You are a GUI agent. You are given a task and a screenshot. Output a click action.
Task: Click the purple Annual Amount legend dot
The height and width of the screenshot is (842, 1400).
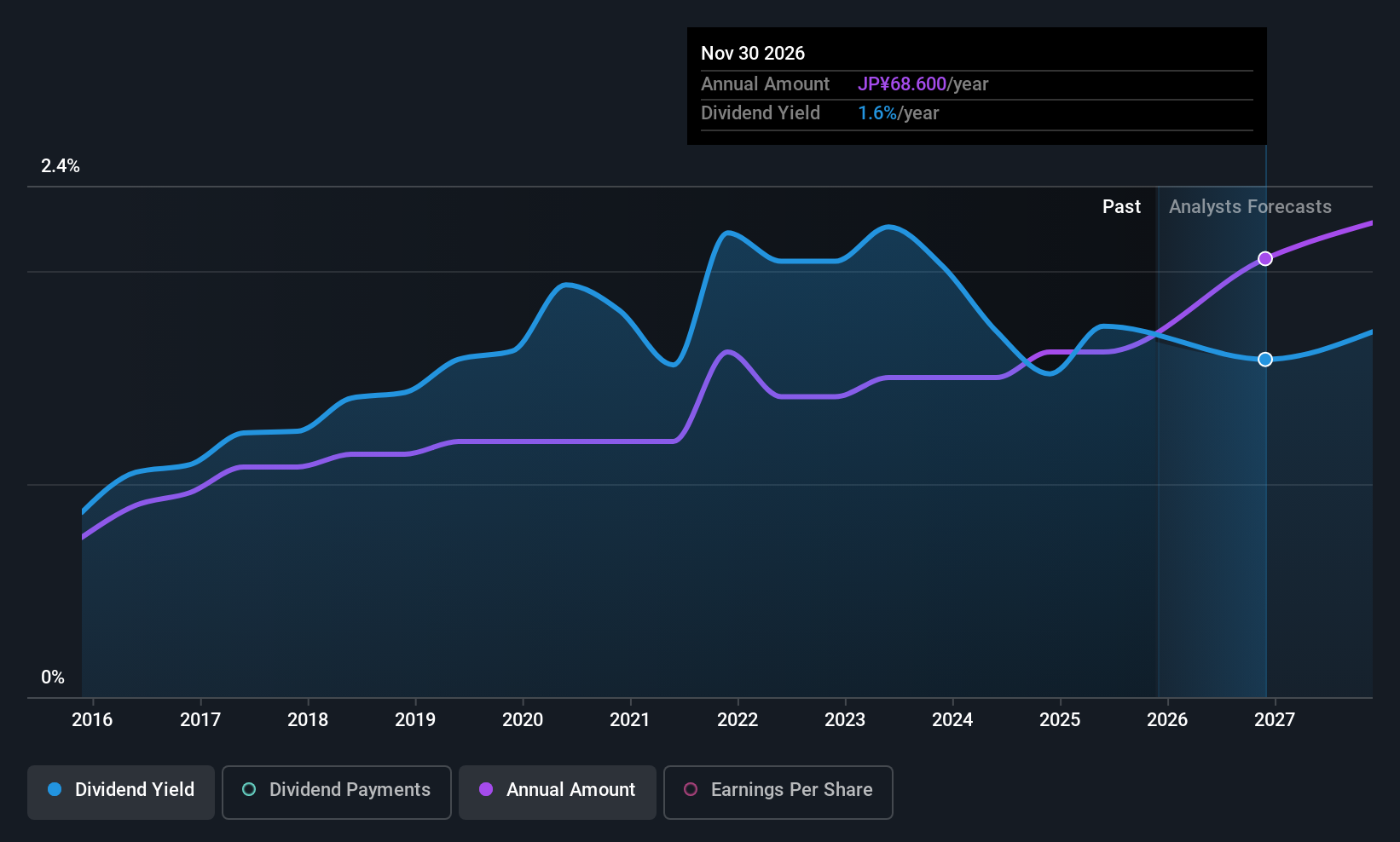coord(486,790)
